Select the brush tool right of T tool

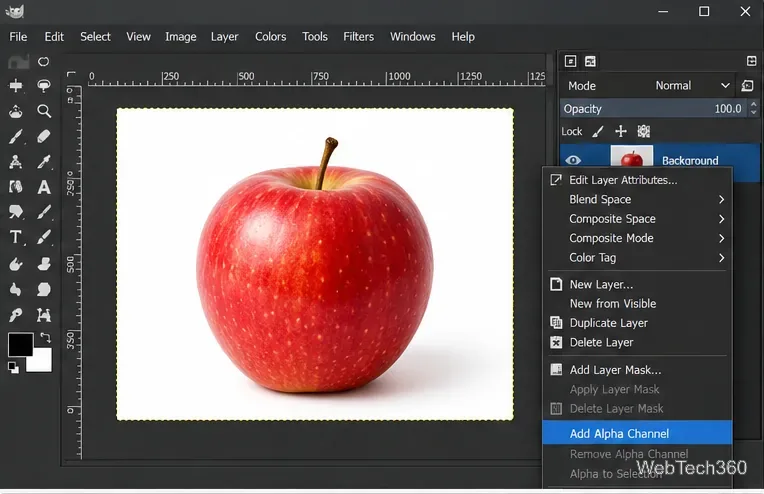[44, 237]
